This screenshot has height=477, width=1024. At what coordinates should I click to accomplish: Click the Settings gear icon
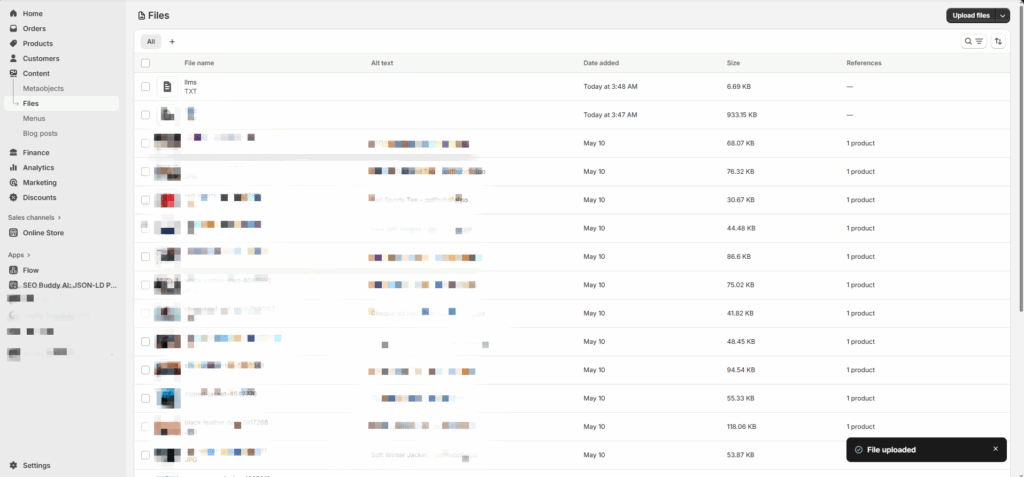point(13,465)
